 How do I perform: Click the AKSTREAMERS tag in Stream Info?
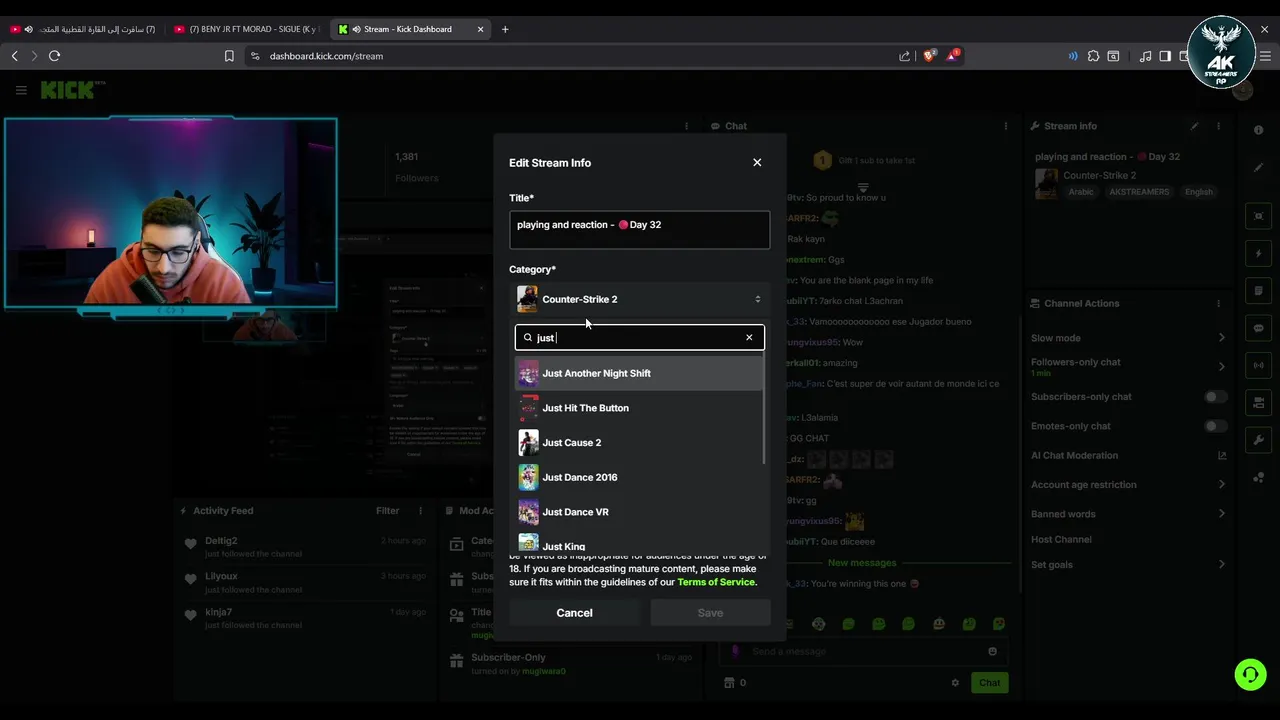tap(1139, 192)
